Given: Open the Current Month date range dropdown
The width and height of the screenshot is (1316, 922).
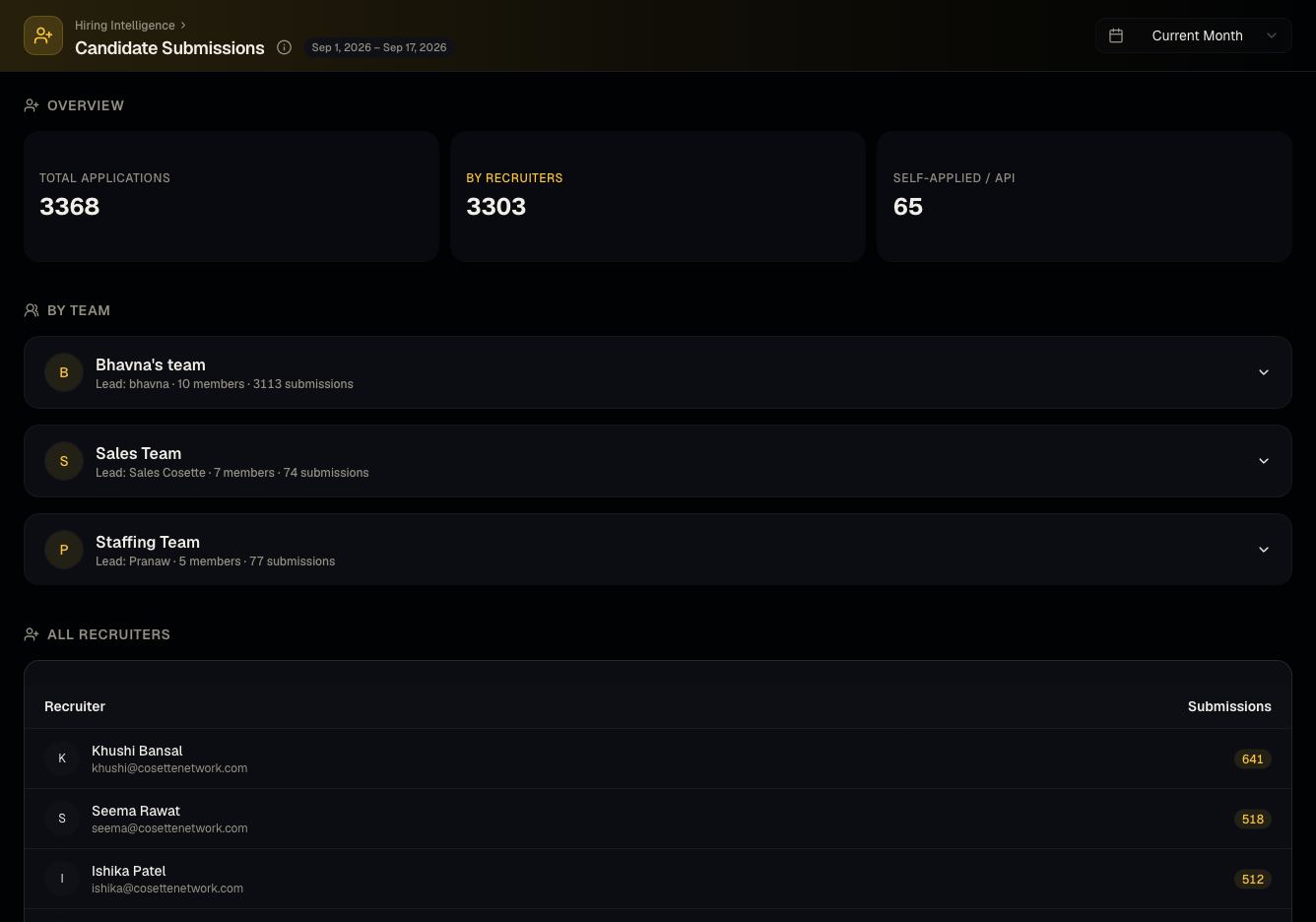Looking at the screenshot, I should click(1194, 35).
